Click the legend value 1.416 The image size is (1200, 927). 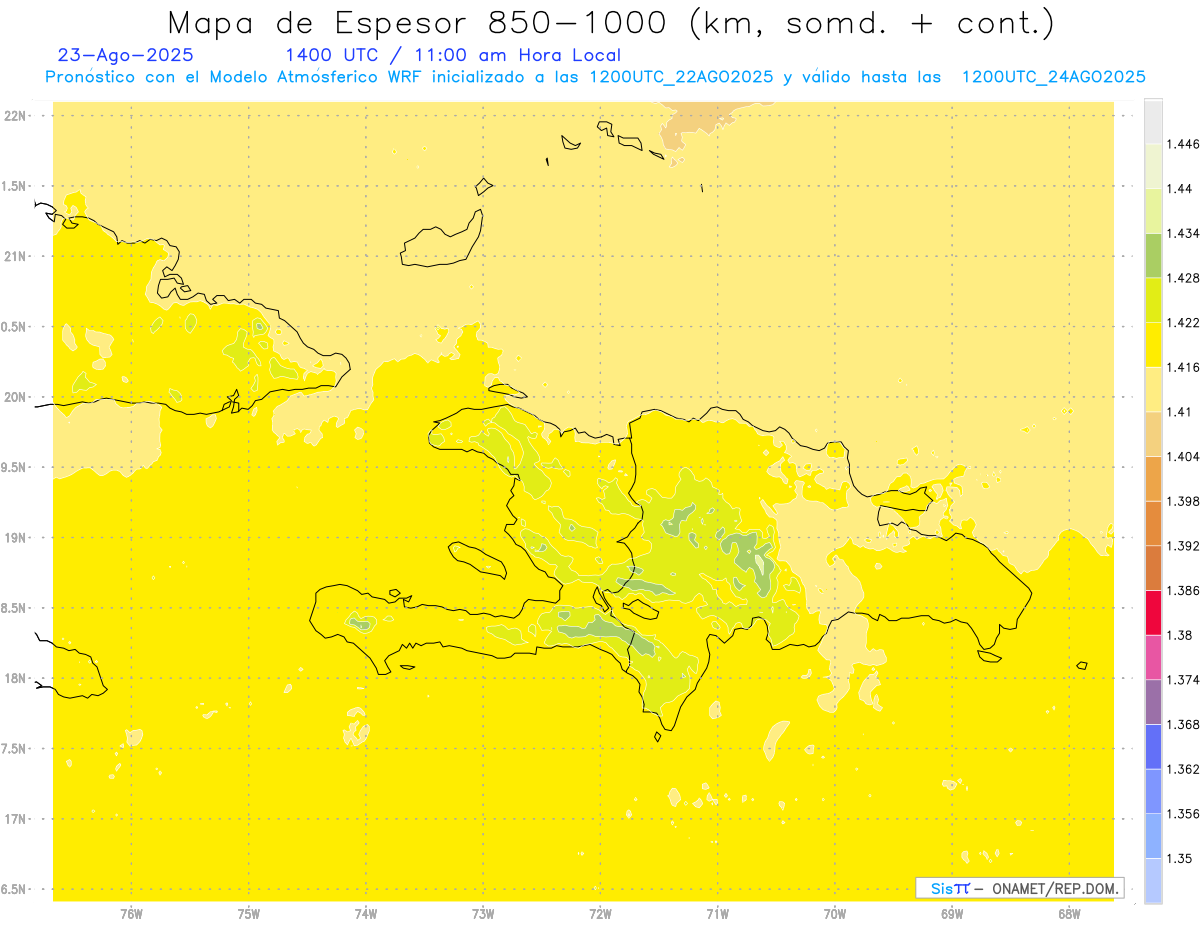pyautogui.click(x=1183, y=367)
